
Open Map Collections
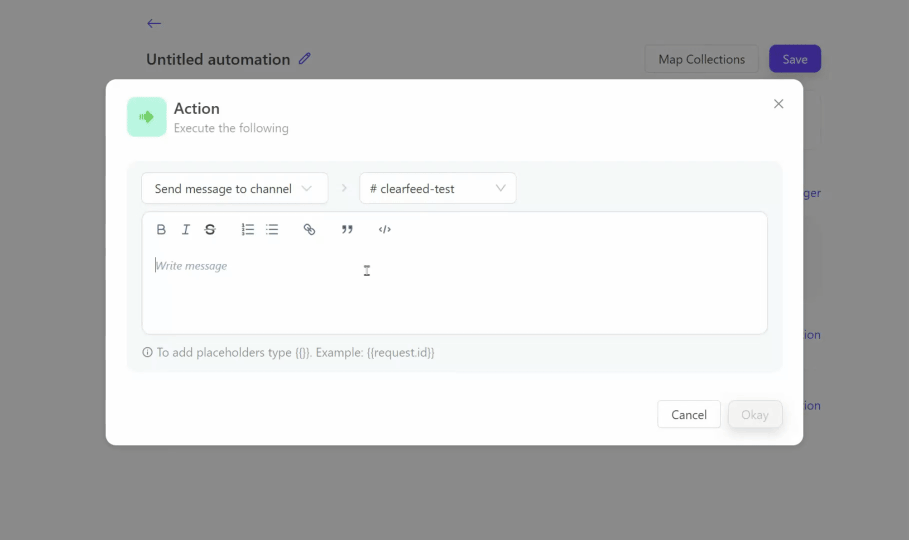click(x=701, y=59)
